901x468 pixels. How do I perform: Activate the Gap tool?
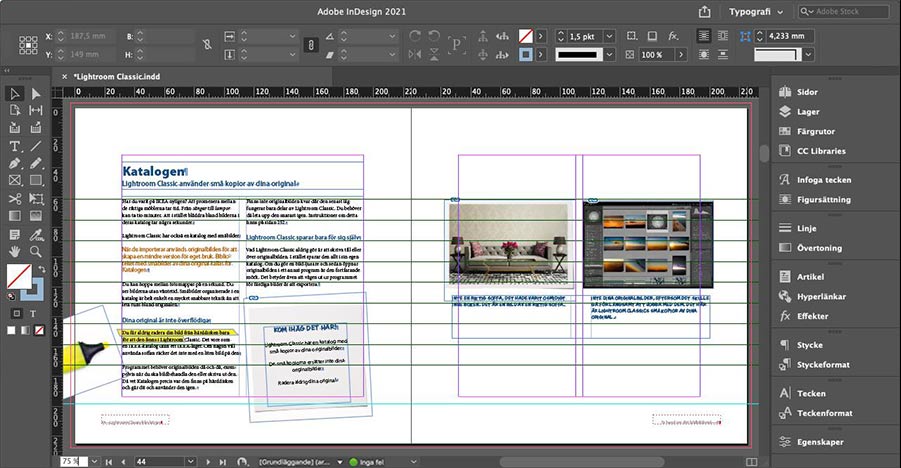(36, 110)
